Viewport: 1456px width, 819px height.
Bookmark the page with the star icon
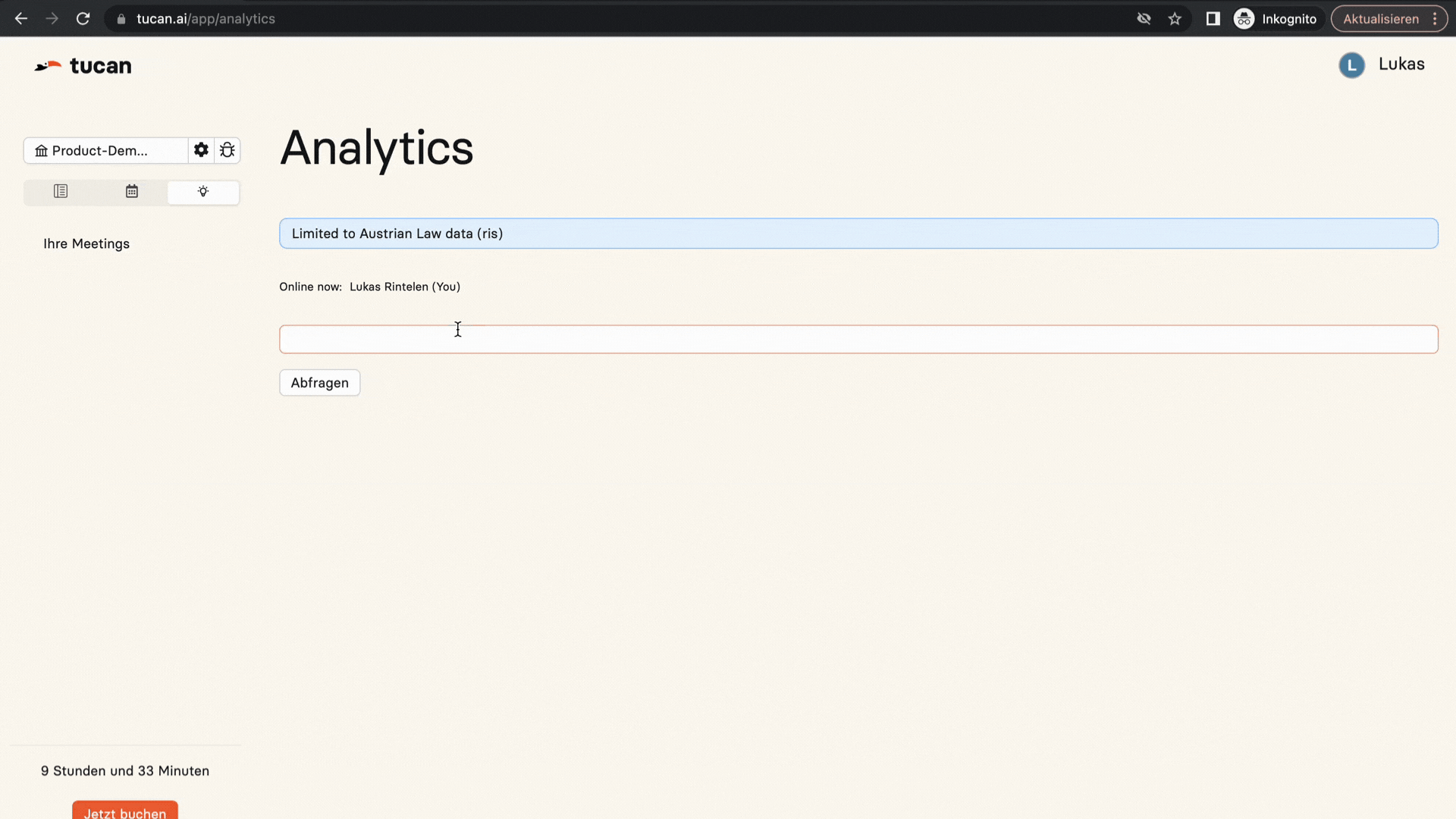point(1175,19)
